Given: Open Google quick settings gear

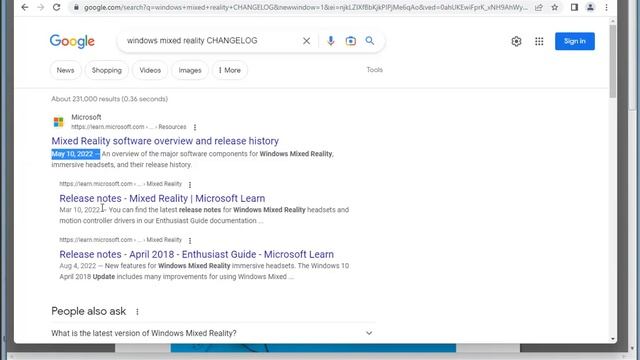Looking at the screenshot, I should coord(516,41).
